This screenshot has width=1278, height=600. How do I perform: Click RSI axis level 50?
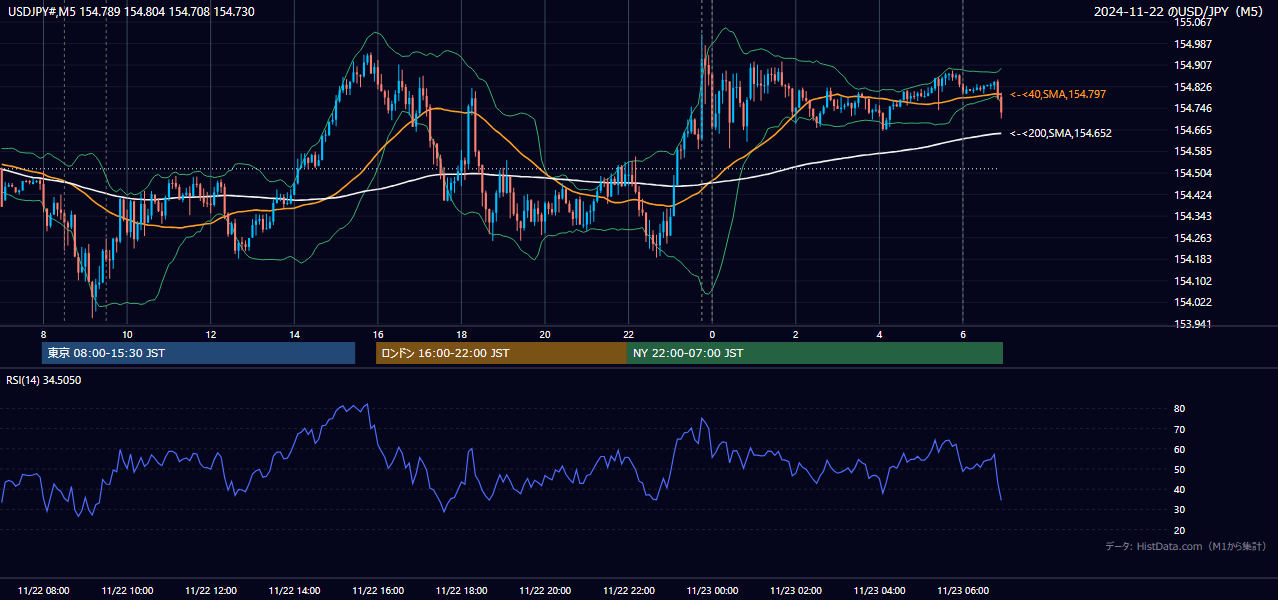click(x=1179, y=469)
